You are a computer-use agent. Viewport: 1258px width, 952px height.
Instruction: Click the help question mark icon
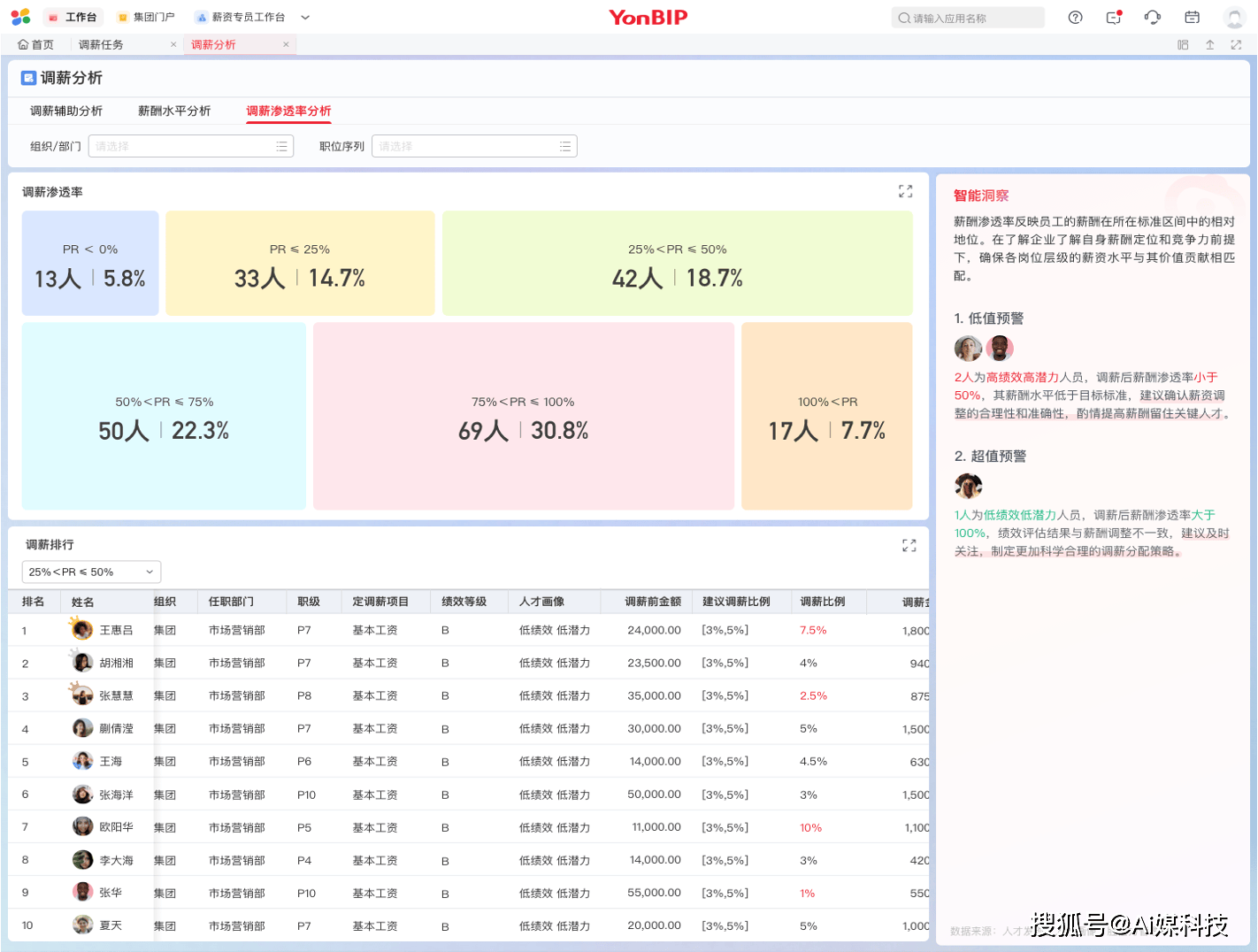pyautogui.click(x=1075, y=18)
